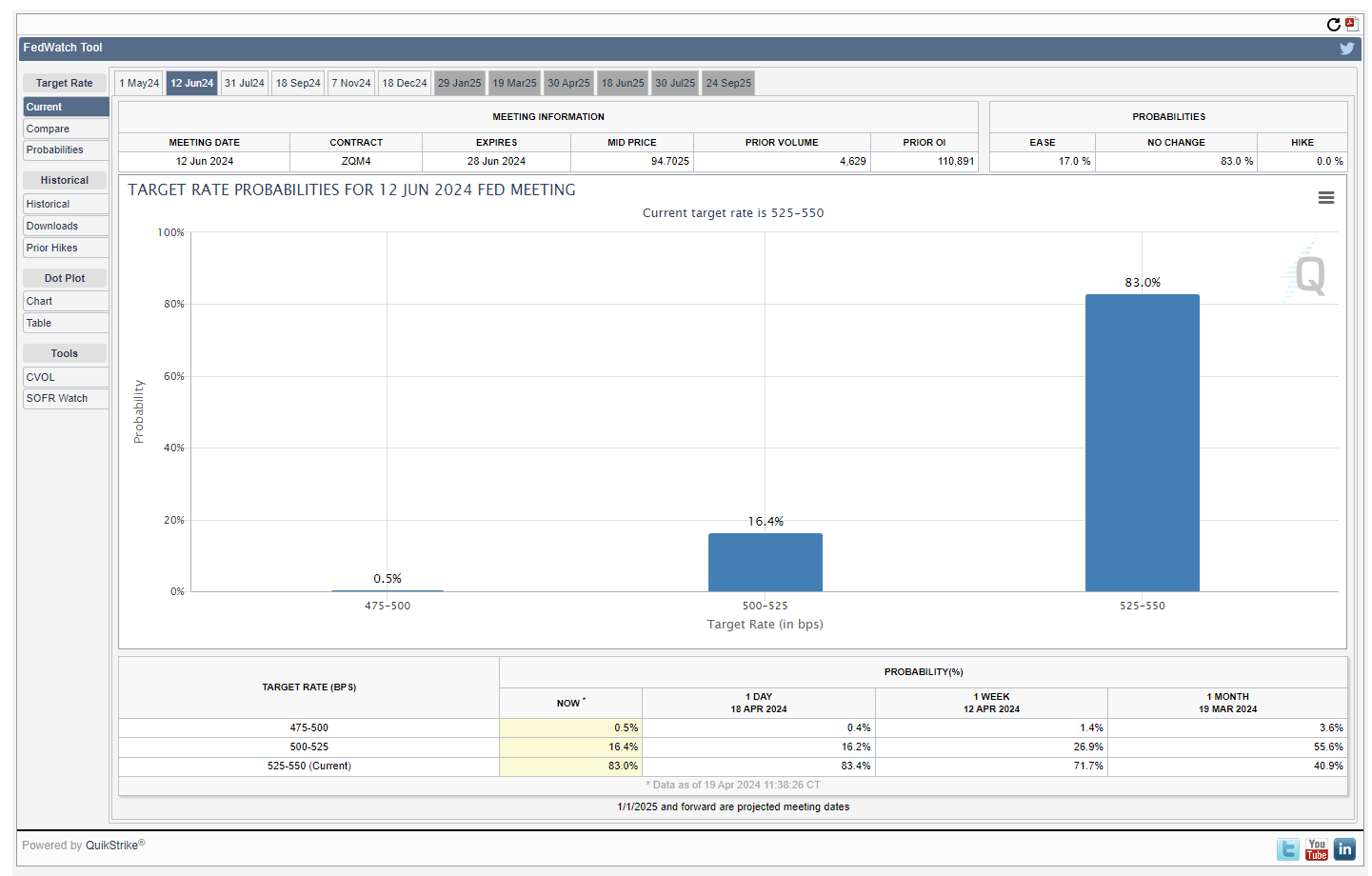1372x876 pixels.
Task: Select the projected 29 Jan25 meeting tab
Action: pos(459,84)
